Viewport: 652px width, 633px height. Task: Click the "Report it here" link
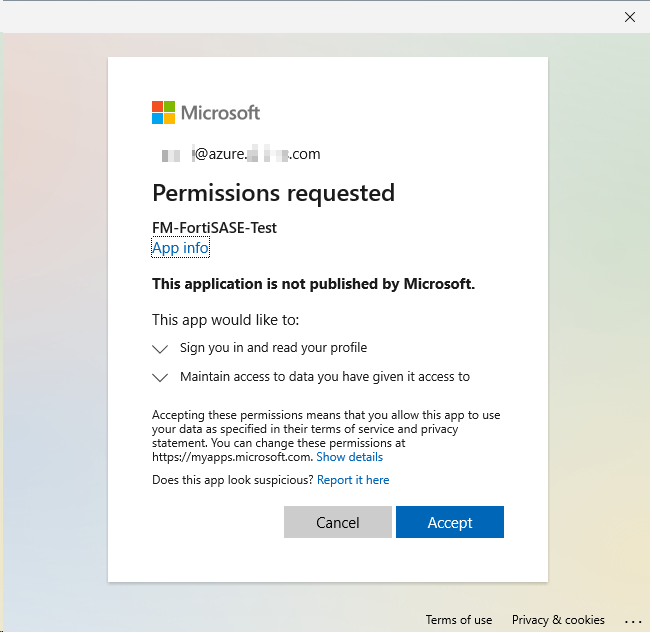point(353,480)
